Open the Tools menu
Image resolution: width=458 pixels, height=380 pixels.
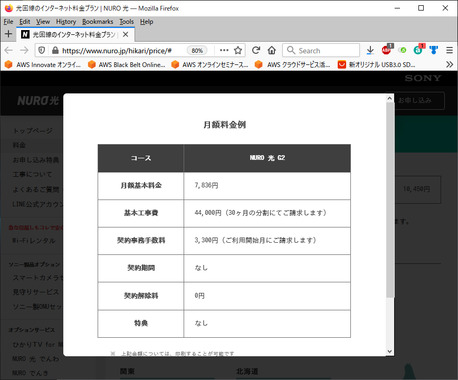pos(126,22)
